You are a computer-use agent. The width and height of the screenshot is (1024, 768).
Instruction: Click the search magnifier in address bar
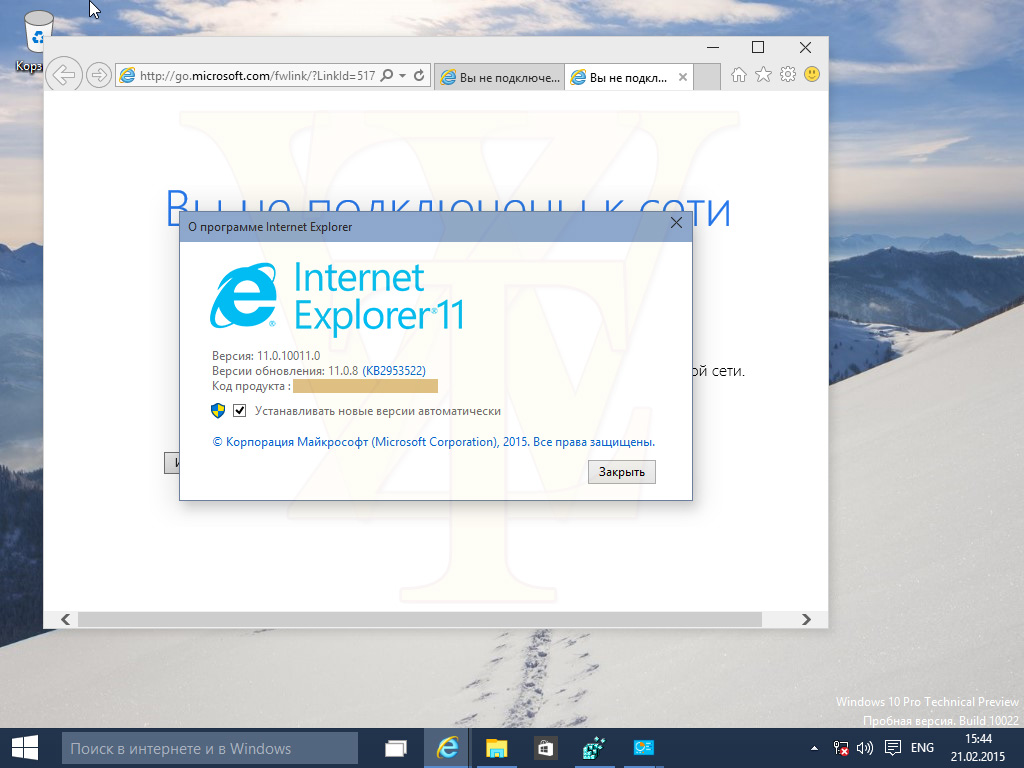(x=387, y=75)
